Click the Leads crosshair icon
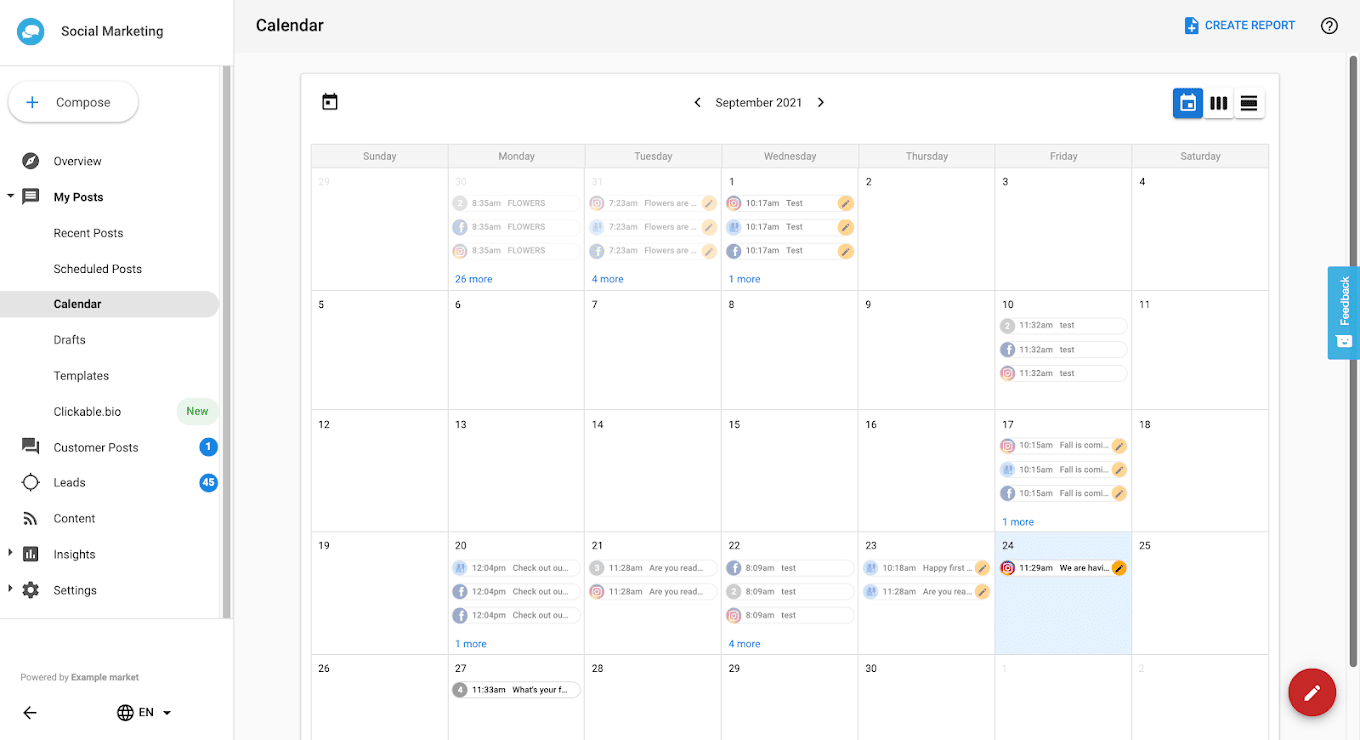The height and width of the screenshot is (740, 1360). click(31, 483)
